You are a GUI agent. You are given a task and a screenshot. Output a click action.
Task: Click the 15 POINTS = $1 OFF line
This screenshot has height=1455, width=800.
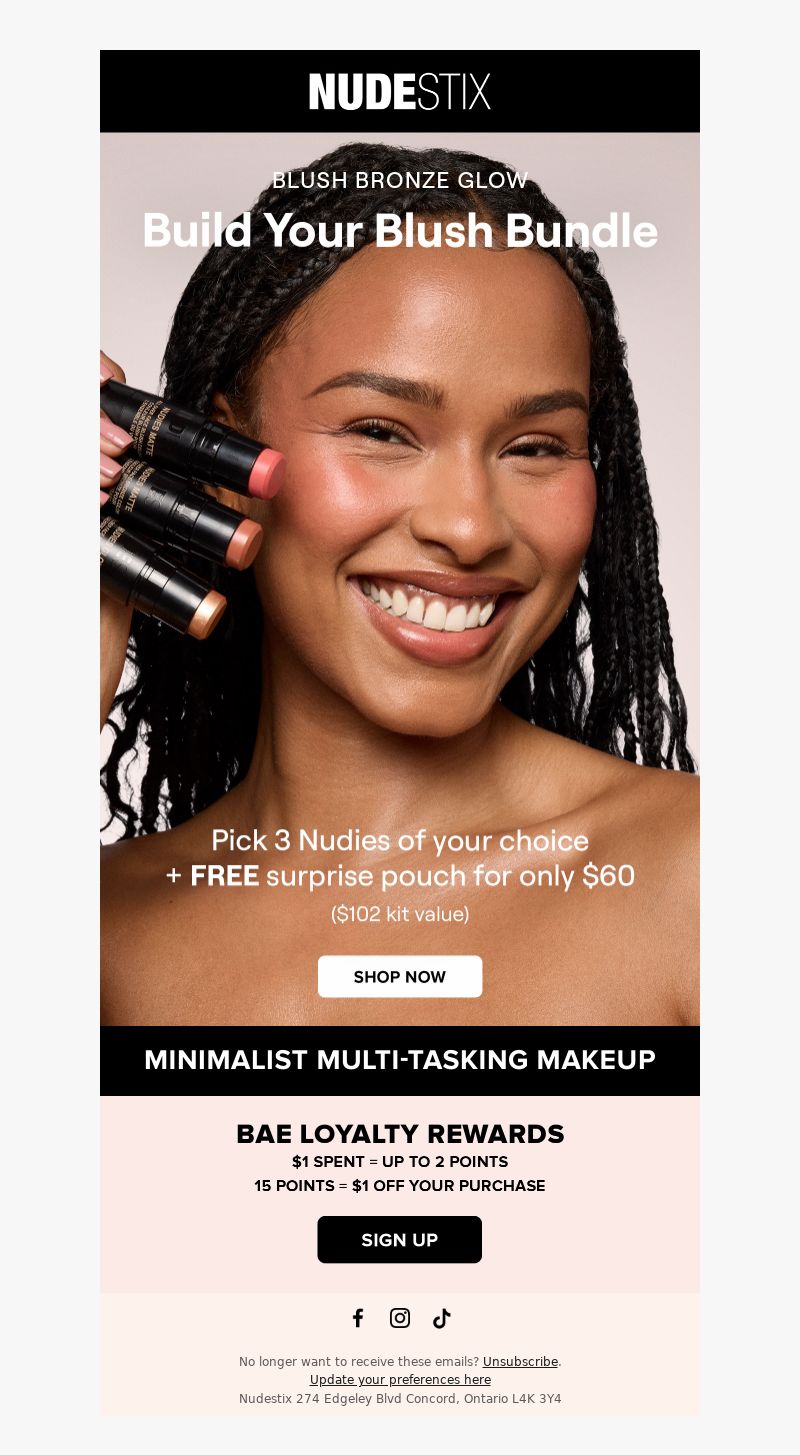tap(400, 1186)
